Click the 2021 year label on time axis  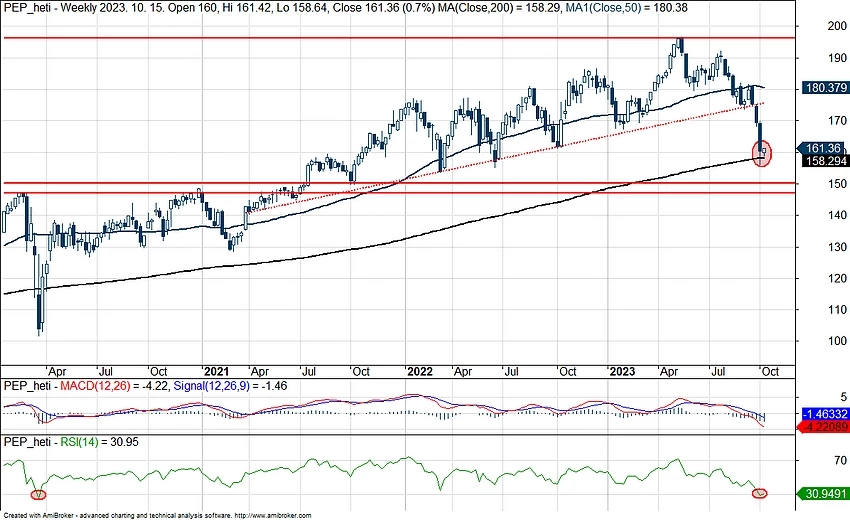coord(216,371)
